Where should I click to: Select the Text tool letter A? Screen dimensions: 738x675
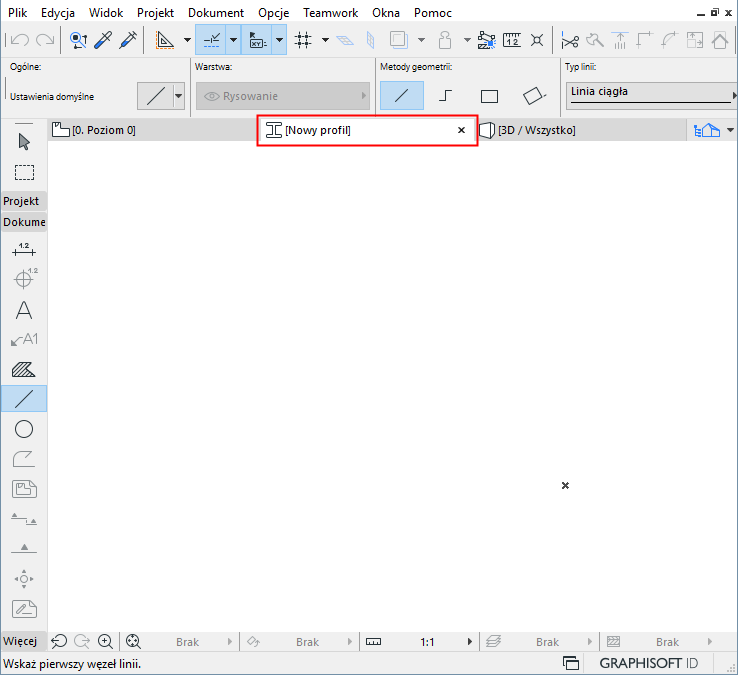[24, 310]
